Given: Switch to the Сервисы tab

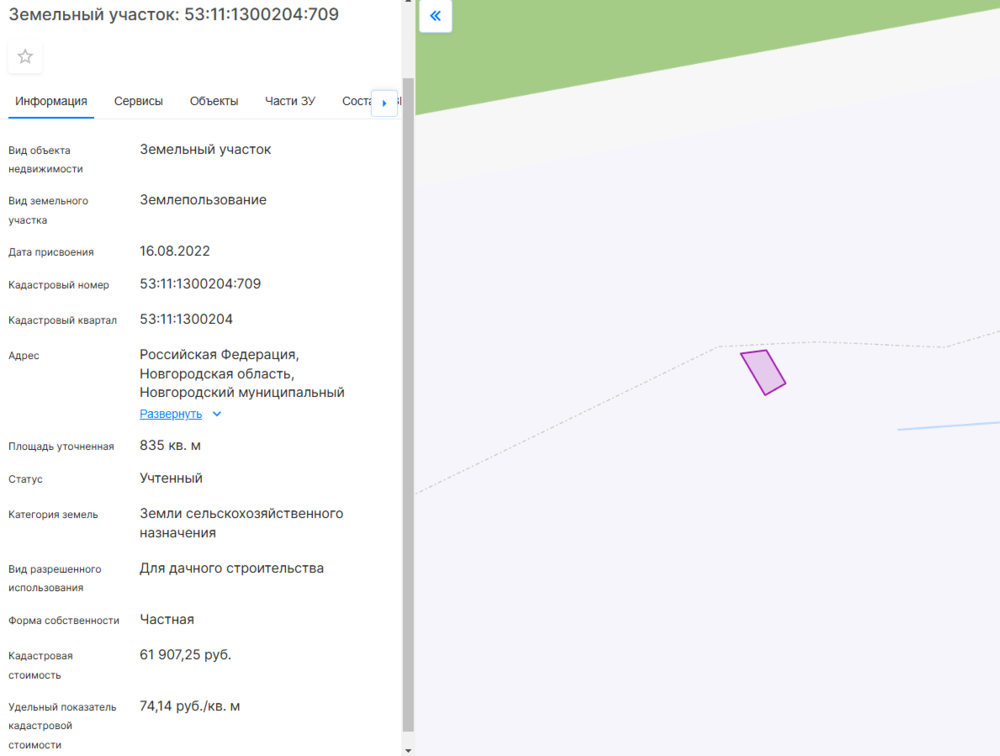Looking at the screenshot, I should [138, 101].
